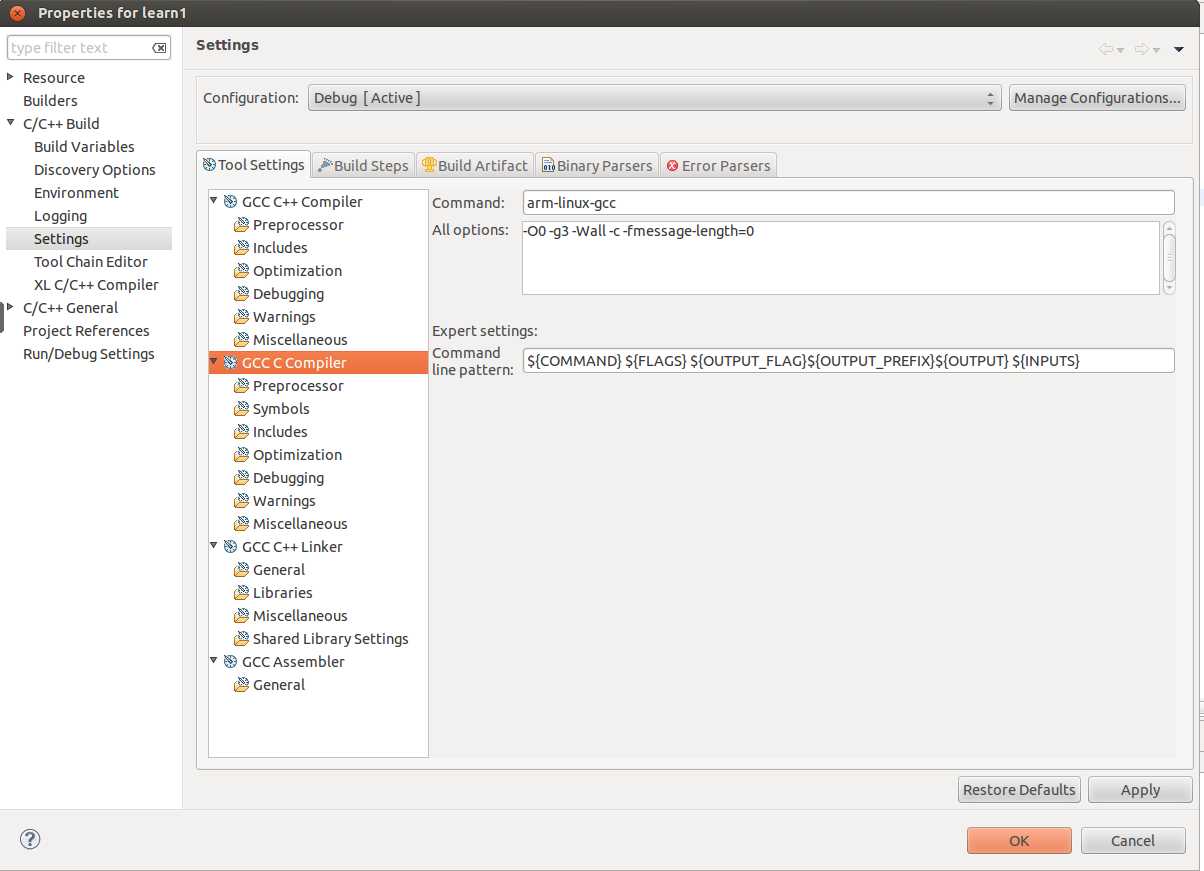Viewport: 1204px width, 871px height.
Task: Click the GCC C++ Linker tool icon
Action: click(231, 547)
